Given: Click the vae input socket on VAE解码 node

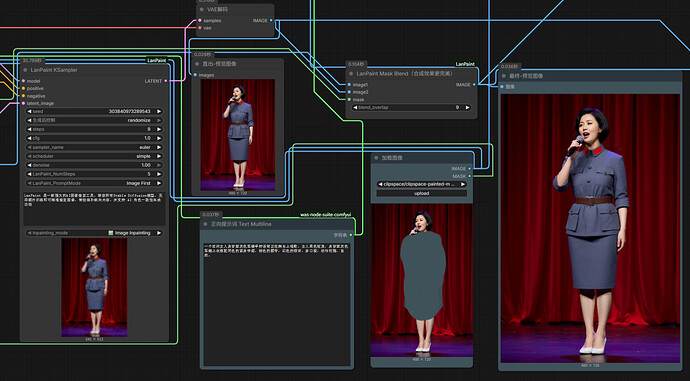Looking at the screenshot, I should (x=200, y=28).
